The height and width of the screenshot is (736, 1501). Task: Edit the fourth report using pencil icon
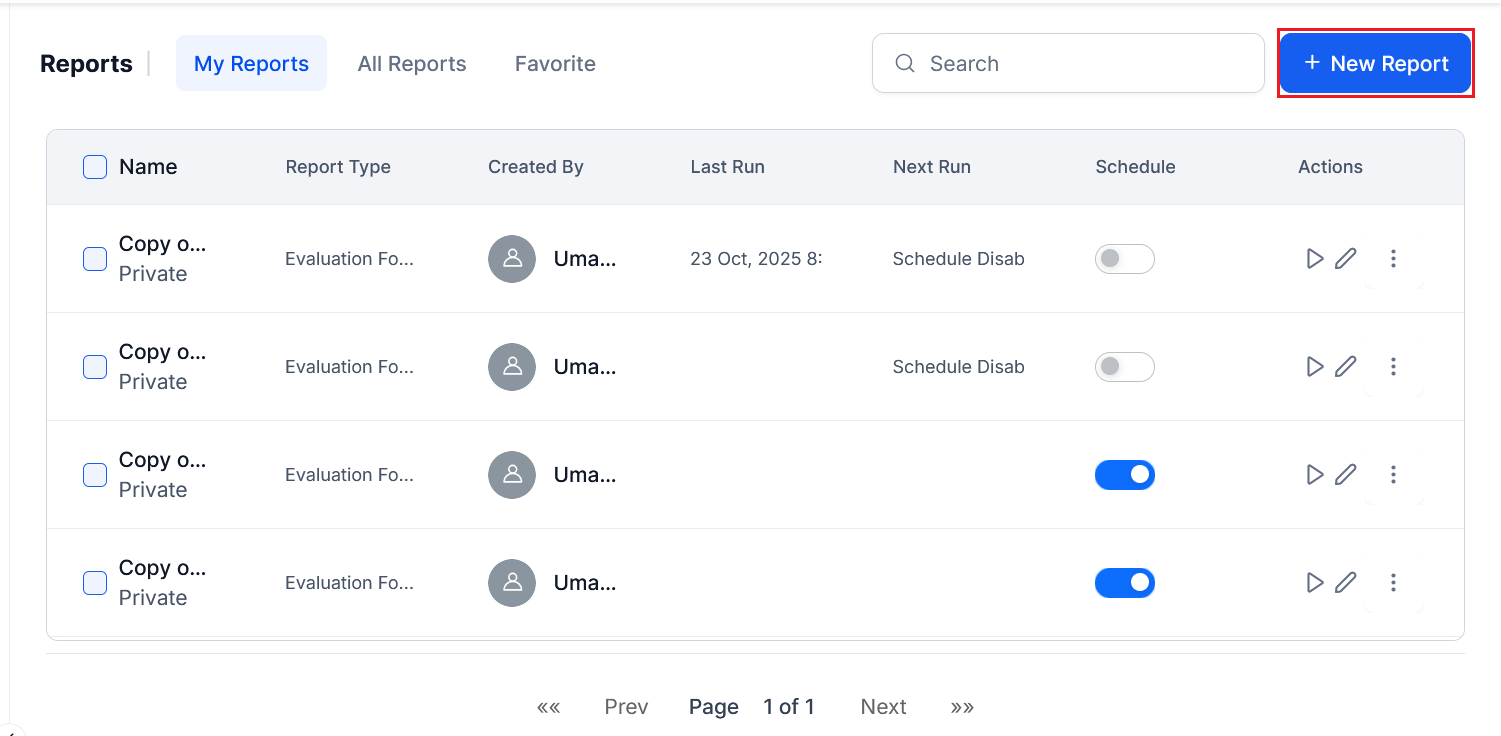tap(1346, 583)
